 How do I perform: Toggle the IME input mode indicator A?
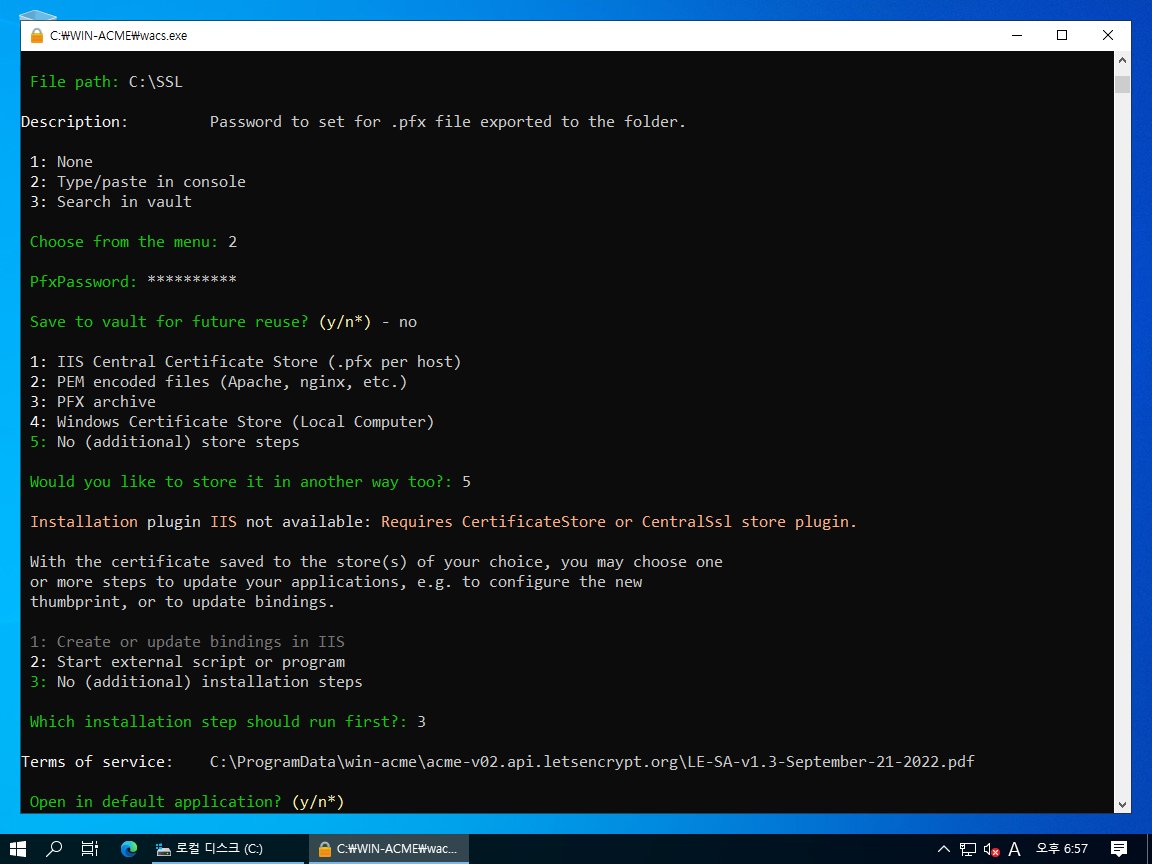tap(1015, 849)
